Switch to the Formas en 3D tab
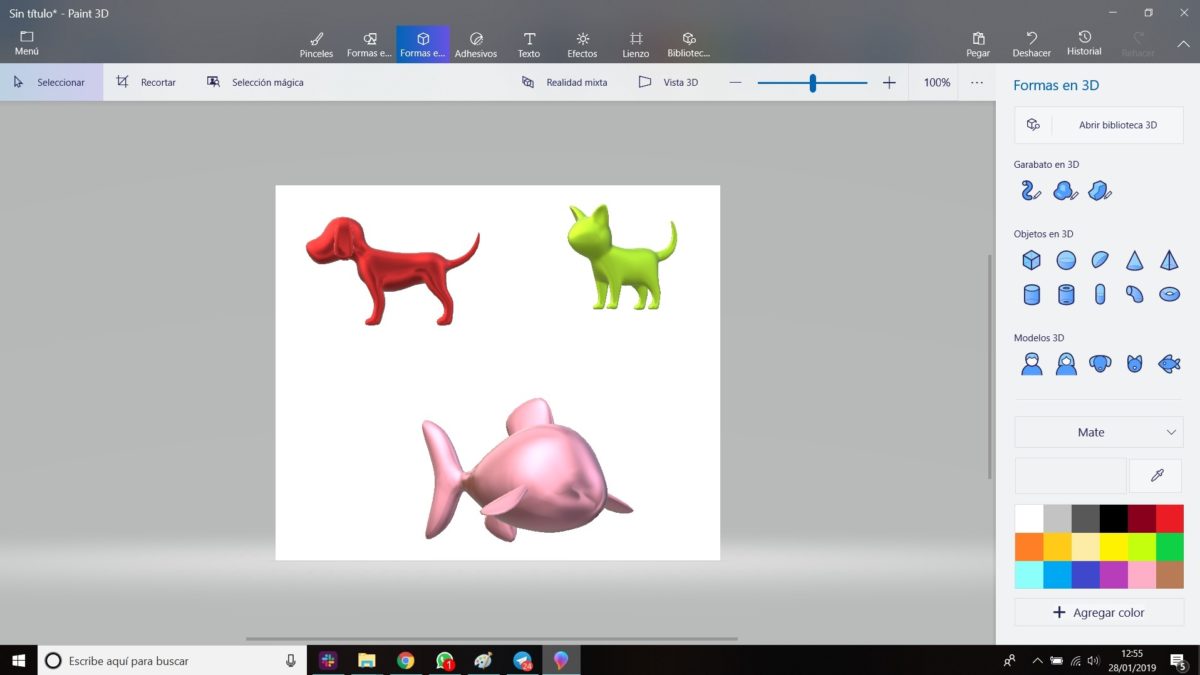Screen dimensions: 1200x675 coord(422,42)
